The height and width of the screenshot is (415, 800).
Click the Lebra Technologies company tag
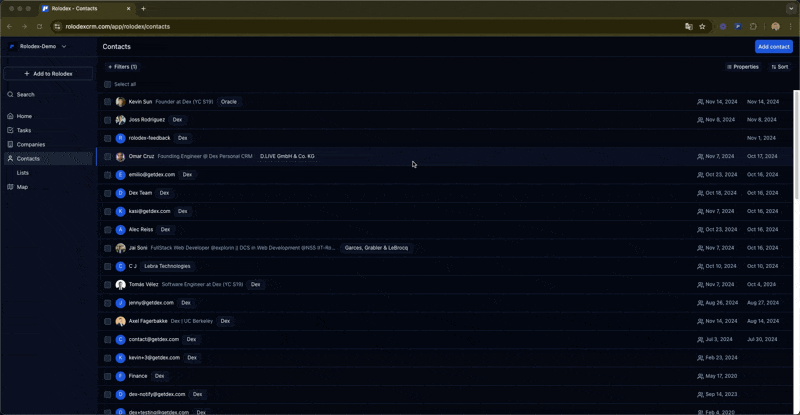(x=167, y=266)
